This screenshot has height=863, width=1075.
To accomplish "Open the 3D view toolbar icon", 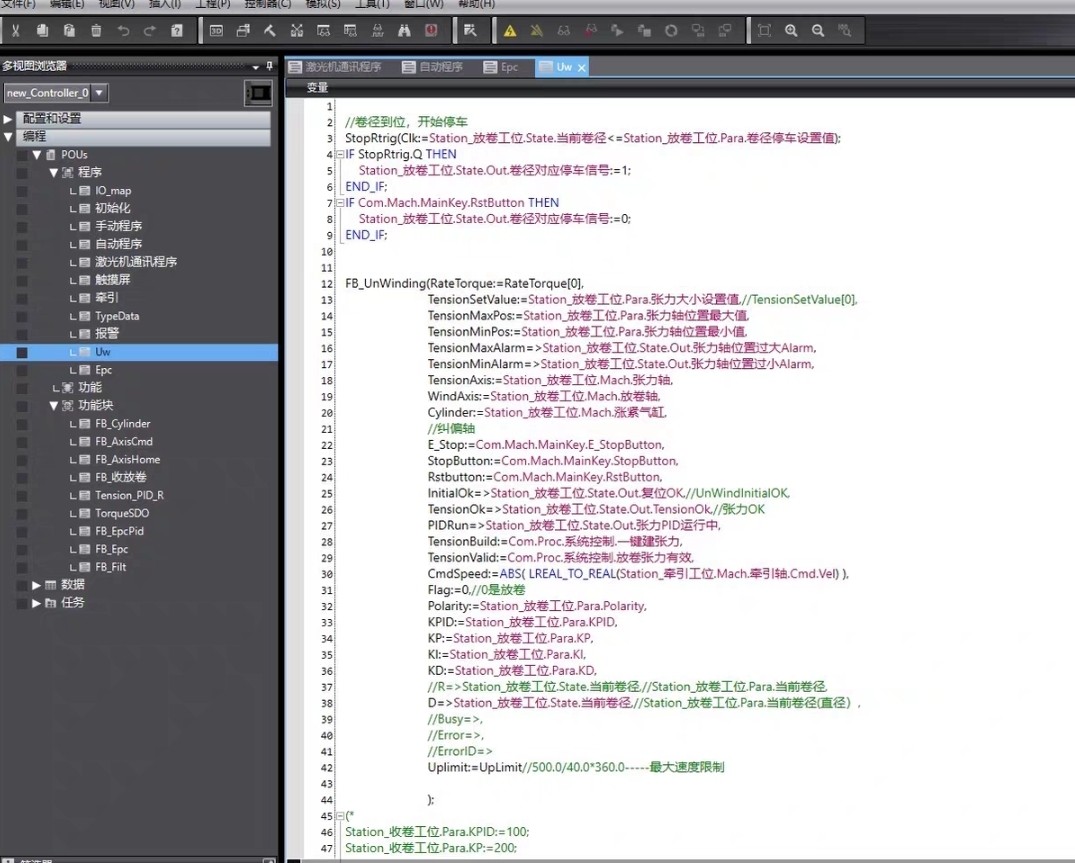I will pyautogui.click(x=216, y=31).
